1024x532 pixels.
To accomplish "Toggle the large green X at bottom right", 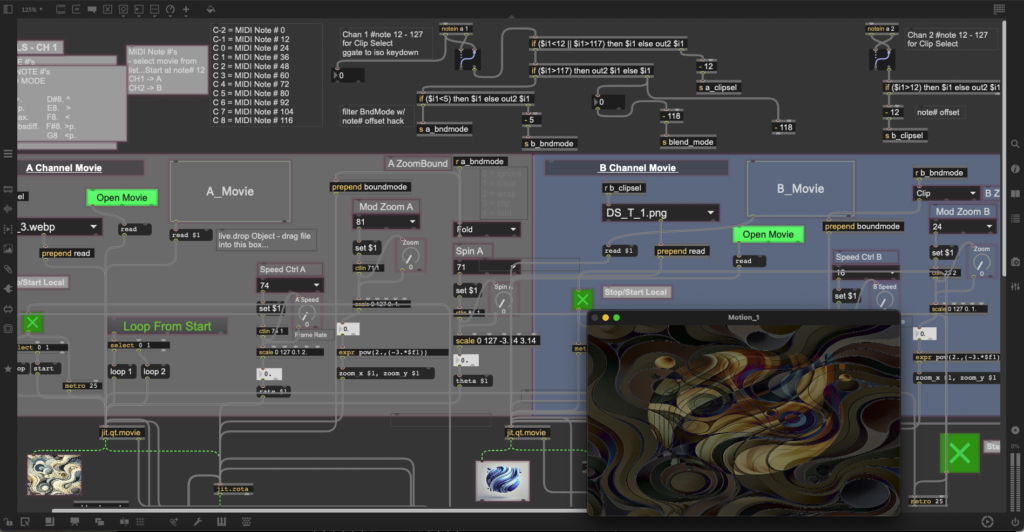I will click(959, 453).
